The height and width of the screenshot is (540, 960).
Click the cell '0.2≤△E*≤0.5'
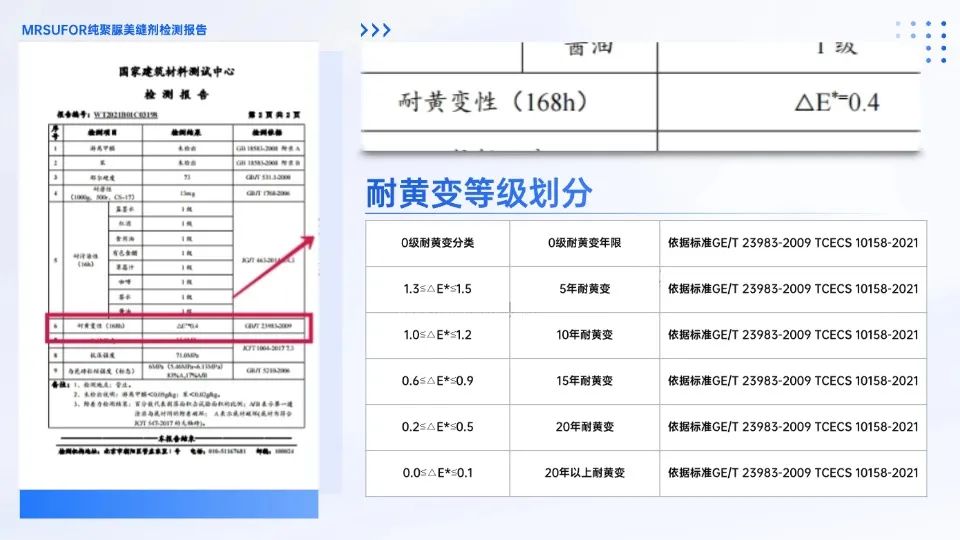pos(438,427)
